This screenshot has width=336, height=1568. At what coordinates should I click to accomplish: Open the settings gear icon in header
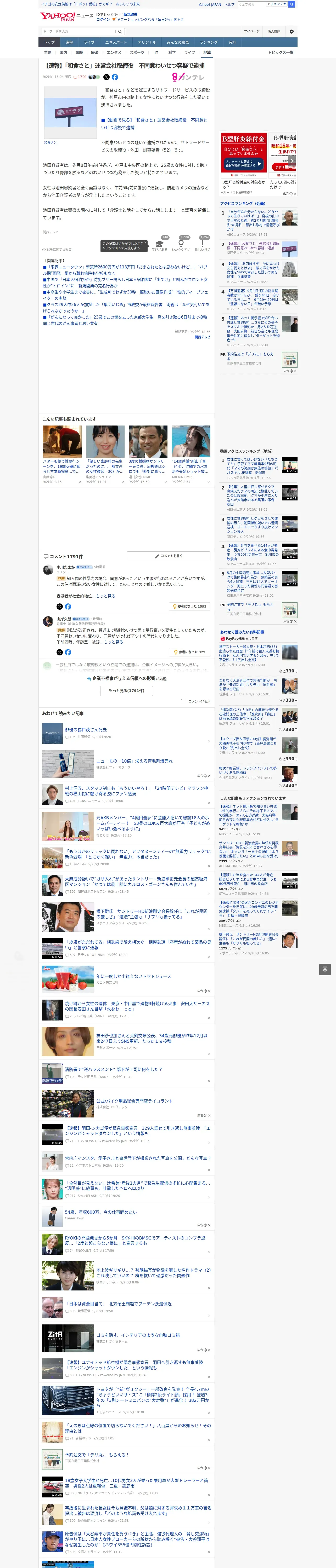coord(292,32)
